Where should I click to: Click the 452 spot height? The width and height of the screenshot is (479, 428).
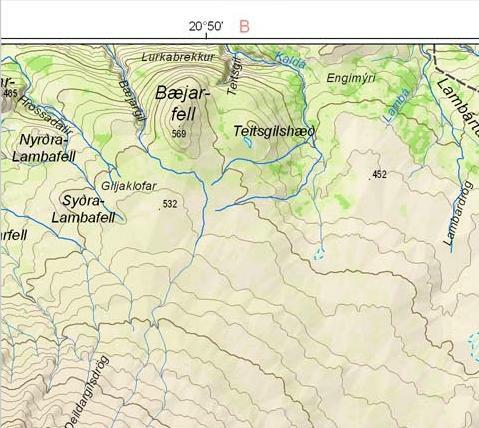pyautogui.click(x=379, y=174)
